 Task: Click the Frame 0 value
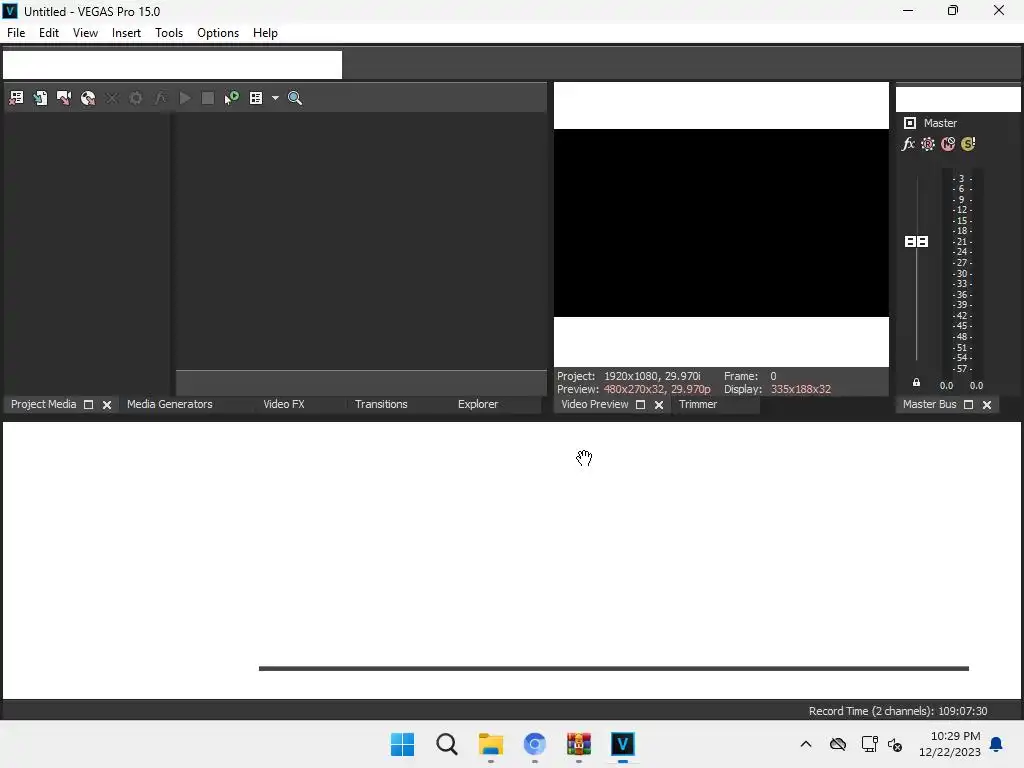[773, 376]
